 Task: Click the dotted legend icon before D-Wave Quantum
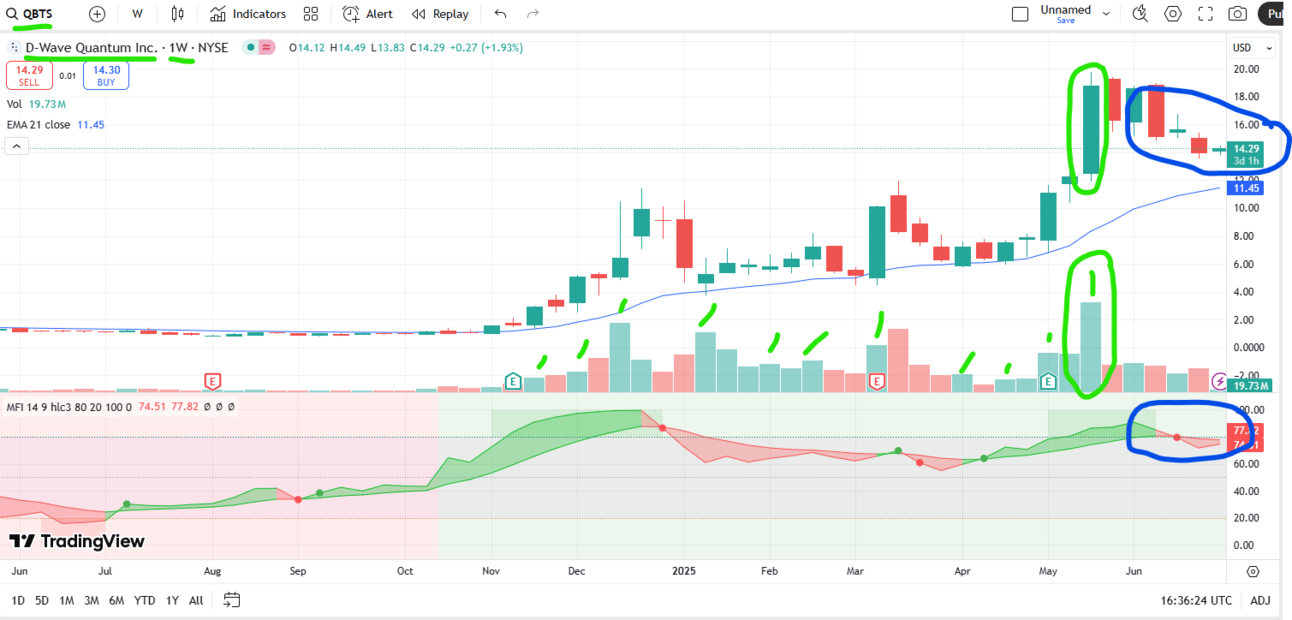coord(14,47)
